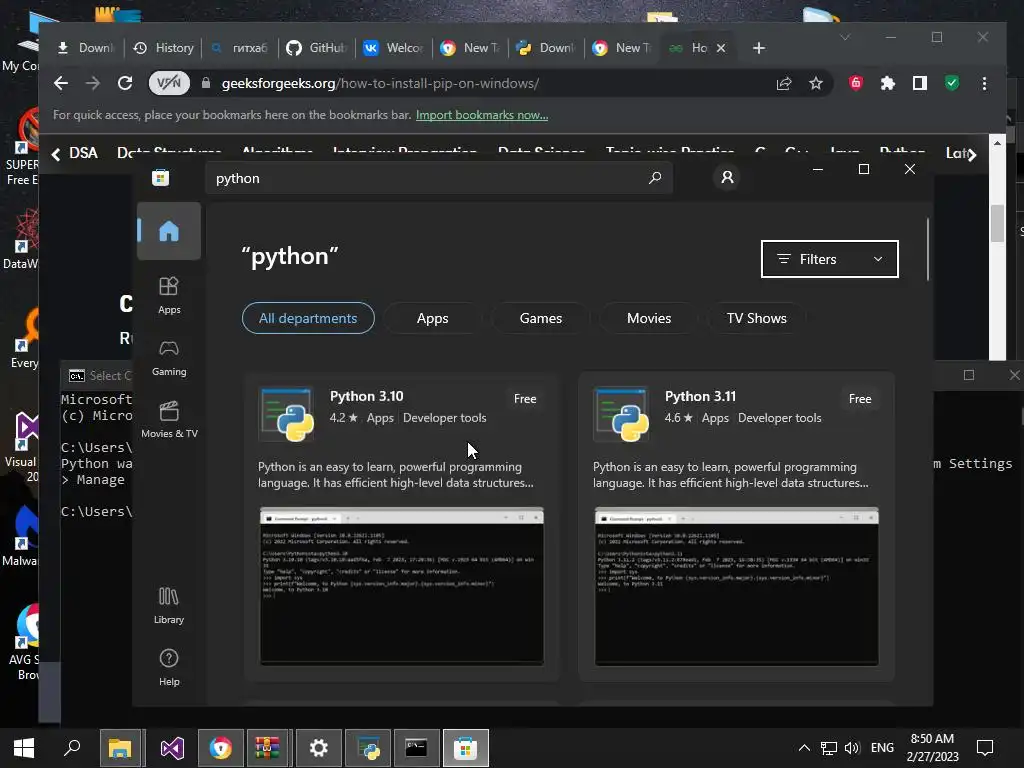The height and width of the screenshot is (768, 1024).
Task: Bookmark this page with the star icon
Action: [816, 83]
